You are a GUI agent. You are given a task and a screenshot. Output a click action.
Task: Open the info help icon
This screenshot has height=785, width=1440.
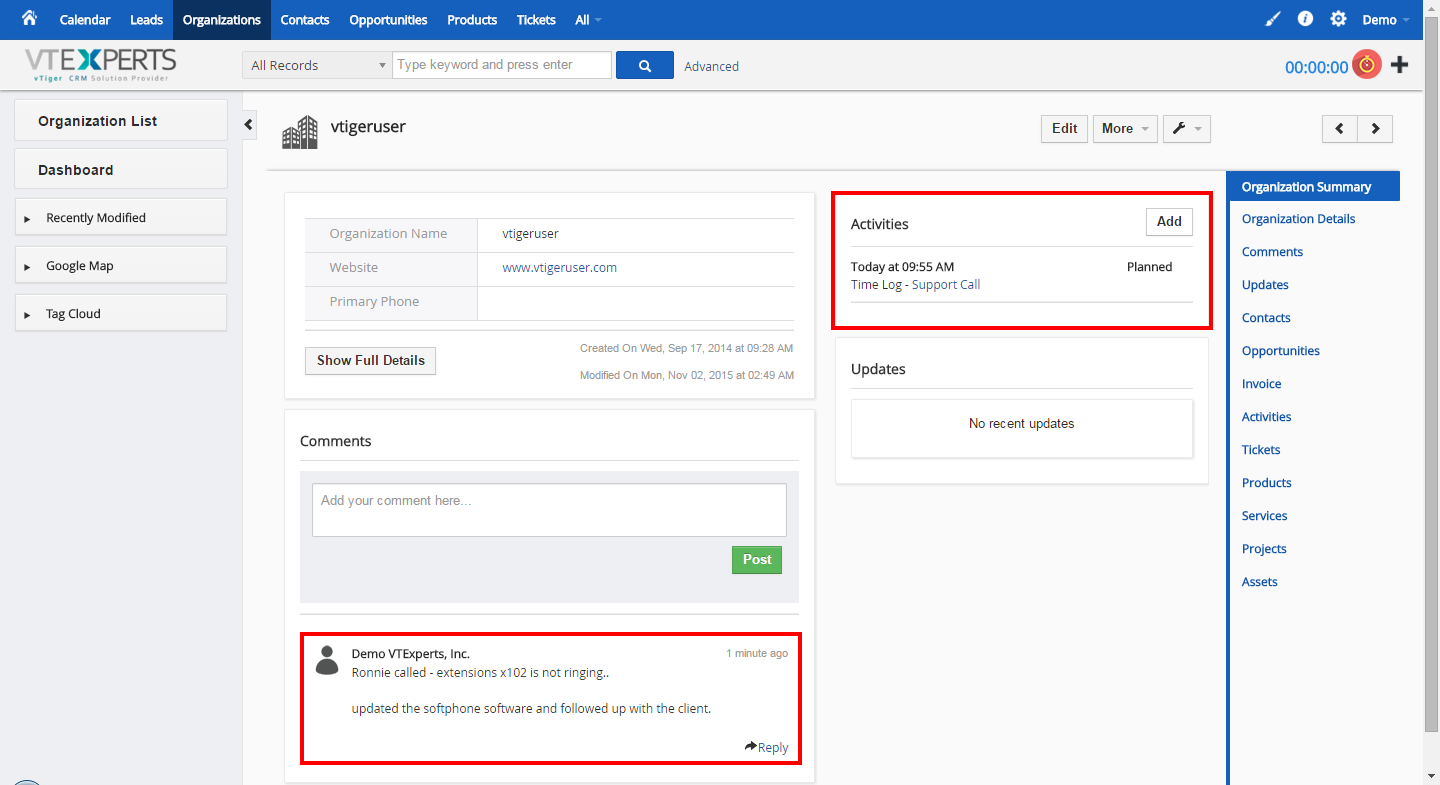pyautogui.click(x=1305, y=19)
